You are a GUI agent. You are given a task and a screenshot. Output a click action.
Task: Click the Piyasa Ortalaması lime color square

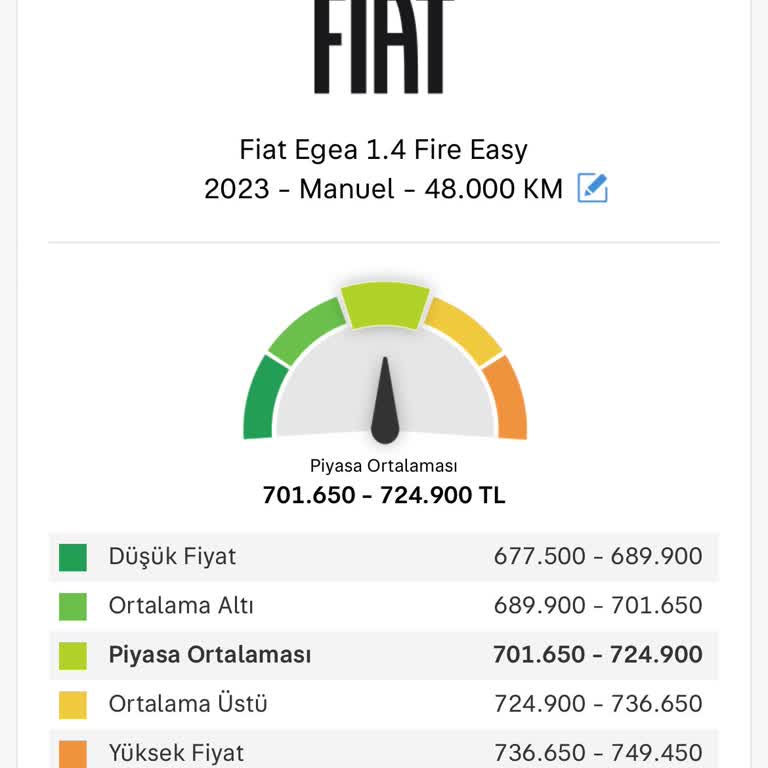[73, 656]
